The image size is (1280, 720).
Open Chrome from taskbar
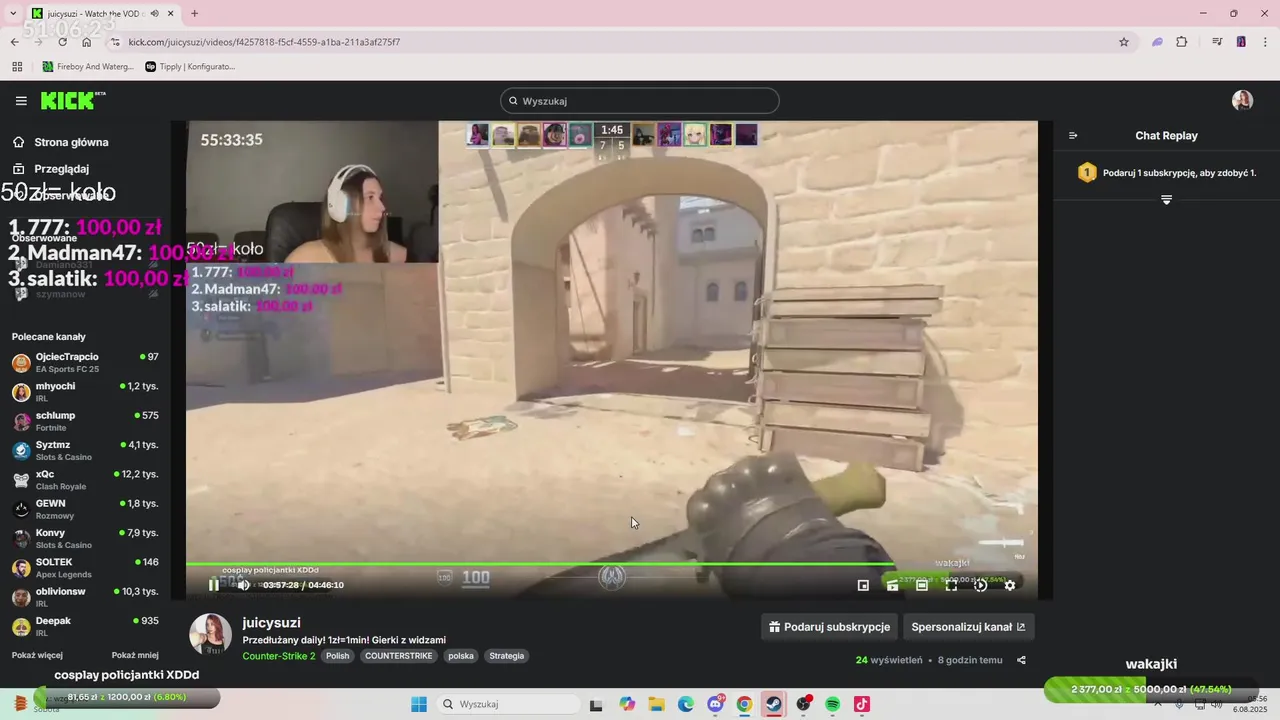(x=744, y=704)
